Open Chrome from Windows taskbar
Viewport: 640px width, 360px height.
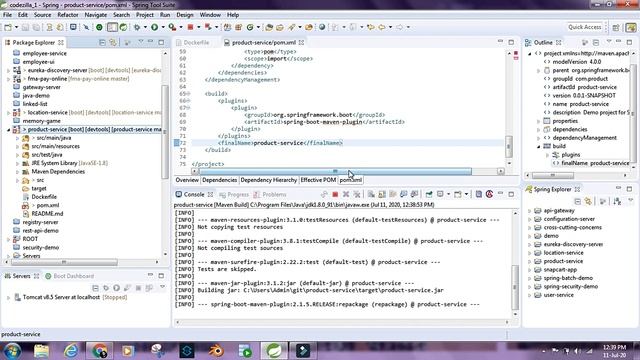click(x=99, y=351)
